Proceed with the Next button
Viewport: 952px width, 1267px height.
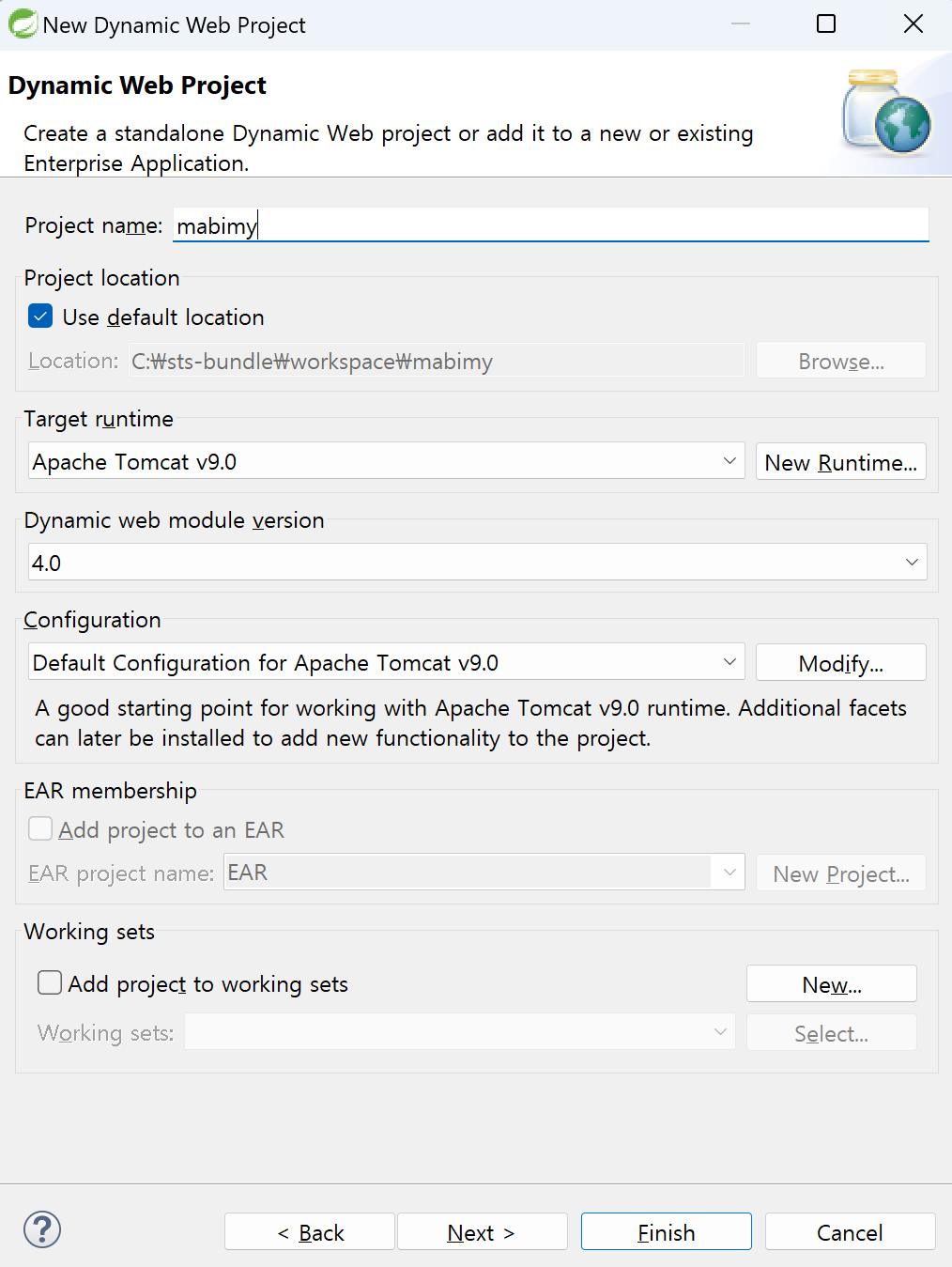click(482, 1231)
